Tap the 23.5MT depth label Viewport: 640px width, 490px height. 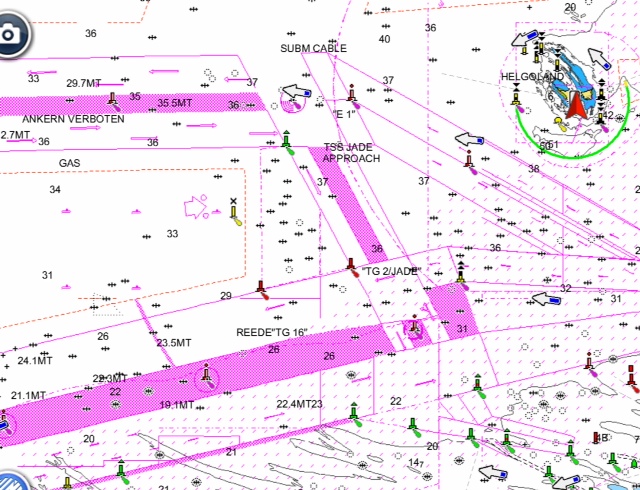pos(174,343)
